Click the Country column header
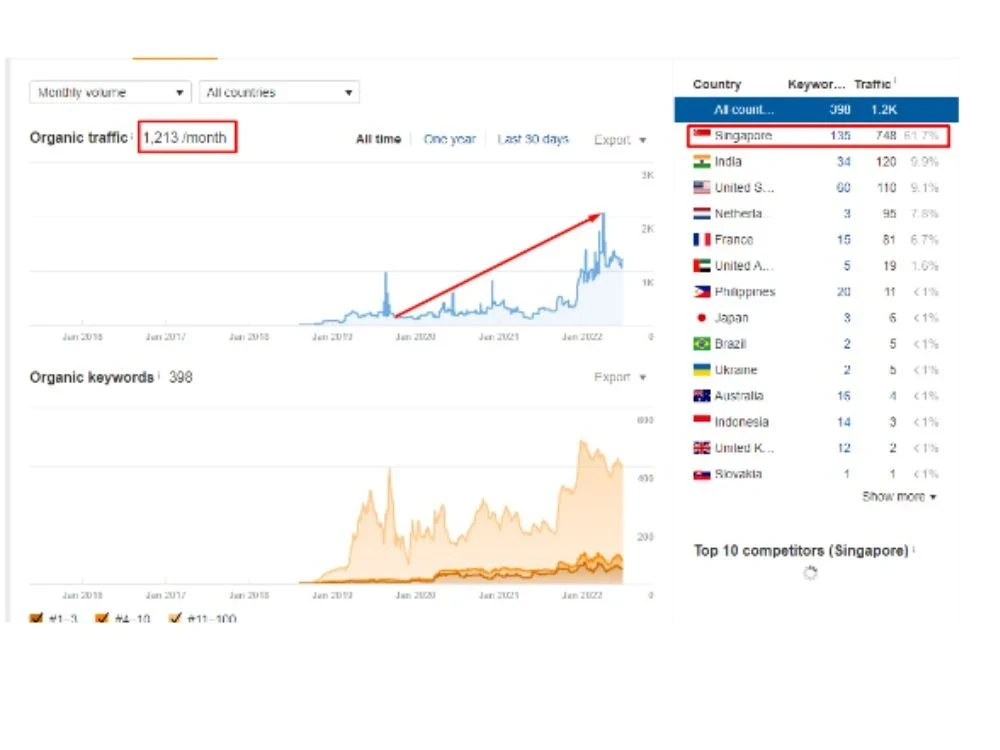Image resolution: width=1000 pixels, height=750 pixels. (x=717, y=84)
